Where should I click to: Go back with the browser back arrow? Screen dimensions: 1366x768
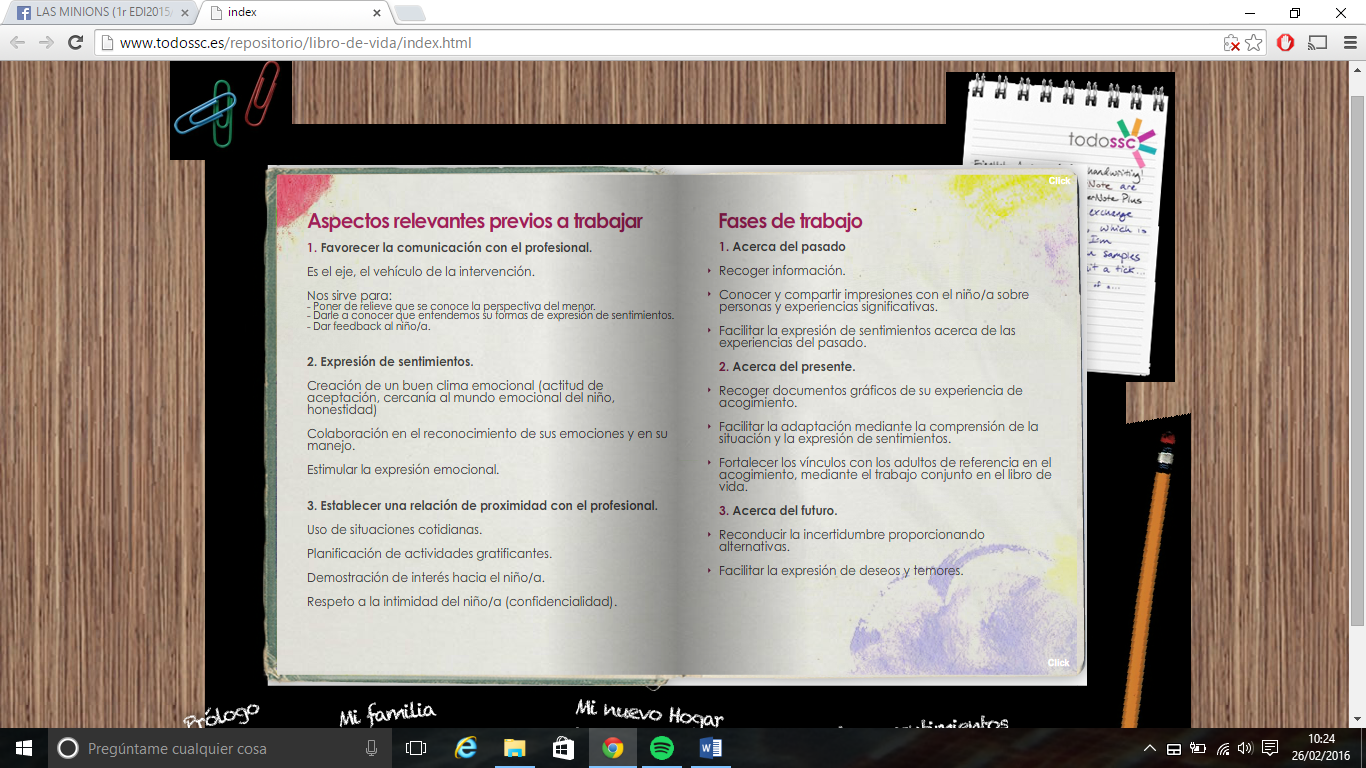[17, 43]
